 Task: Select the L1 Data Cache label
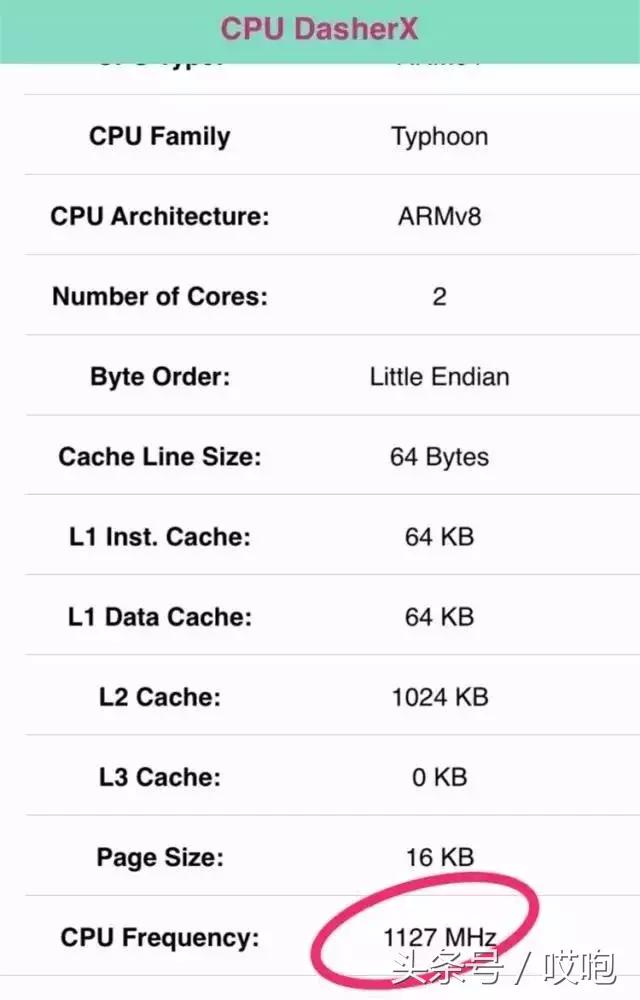click(160, 617)
